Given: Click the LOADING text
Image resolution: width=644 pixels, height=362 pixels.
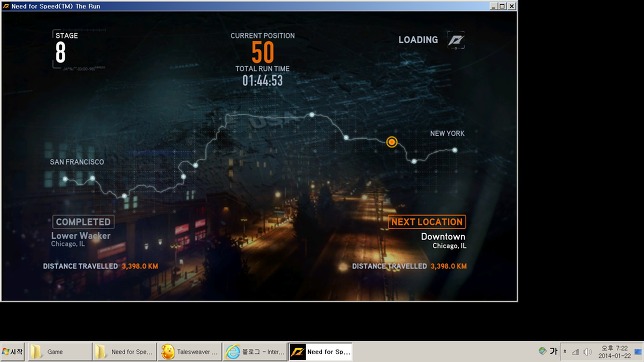Looking at the screenshot, I should coord(418,40).
